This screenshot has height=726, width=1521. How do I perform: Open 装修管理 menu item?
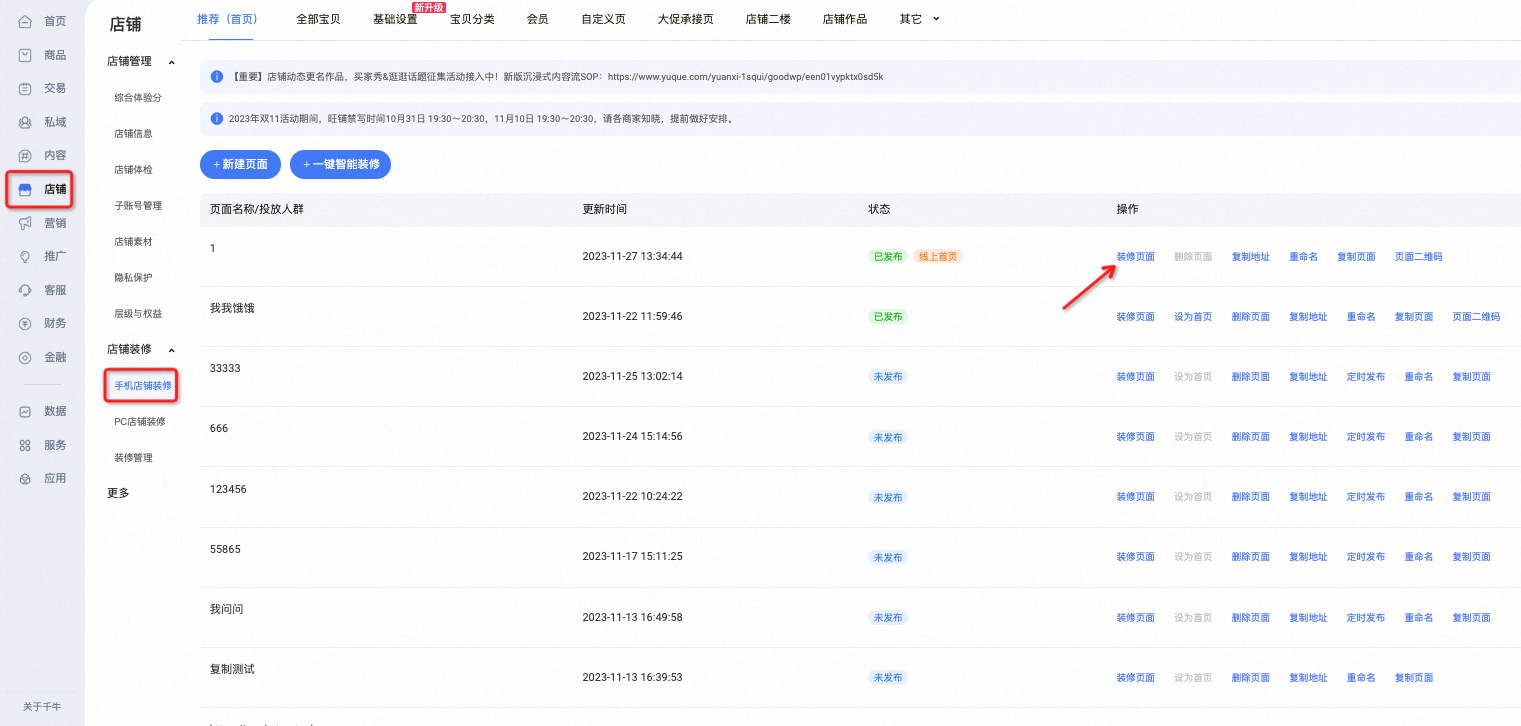pos(133,458)
